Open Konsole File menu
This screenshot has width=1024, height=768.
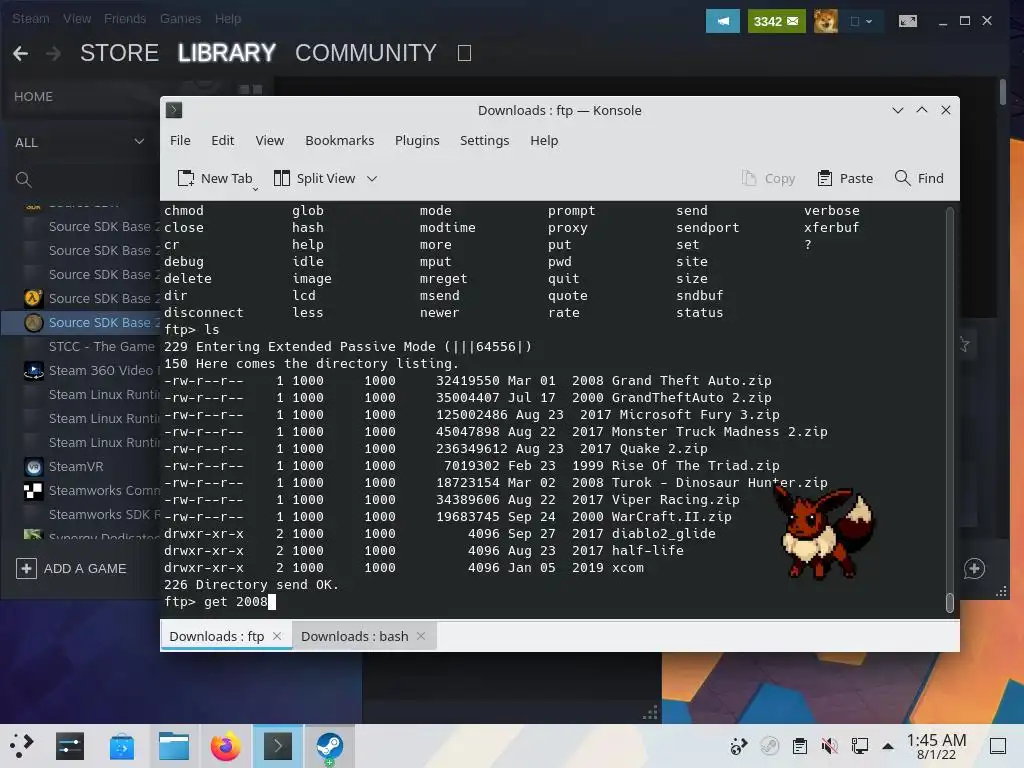point(180,140)
